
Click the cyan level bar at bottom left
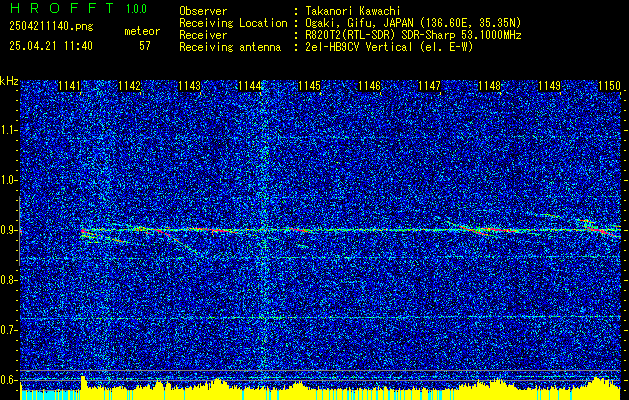50,394
